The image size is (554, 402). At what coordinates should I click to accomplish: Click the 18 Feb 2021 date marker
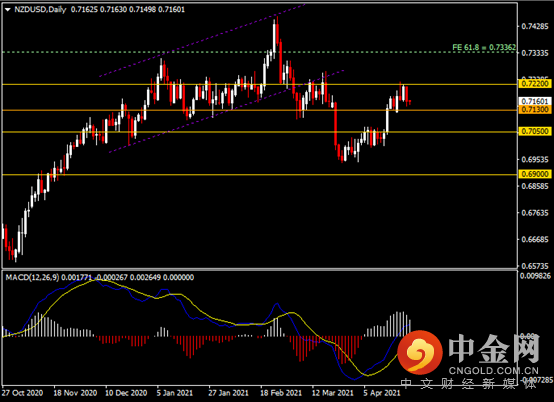click(x=281, y=393)
